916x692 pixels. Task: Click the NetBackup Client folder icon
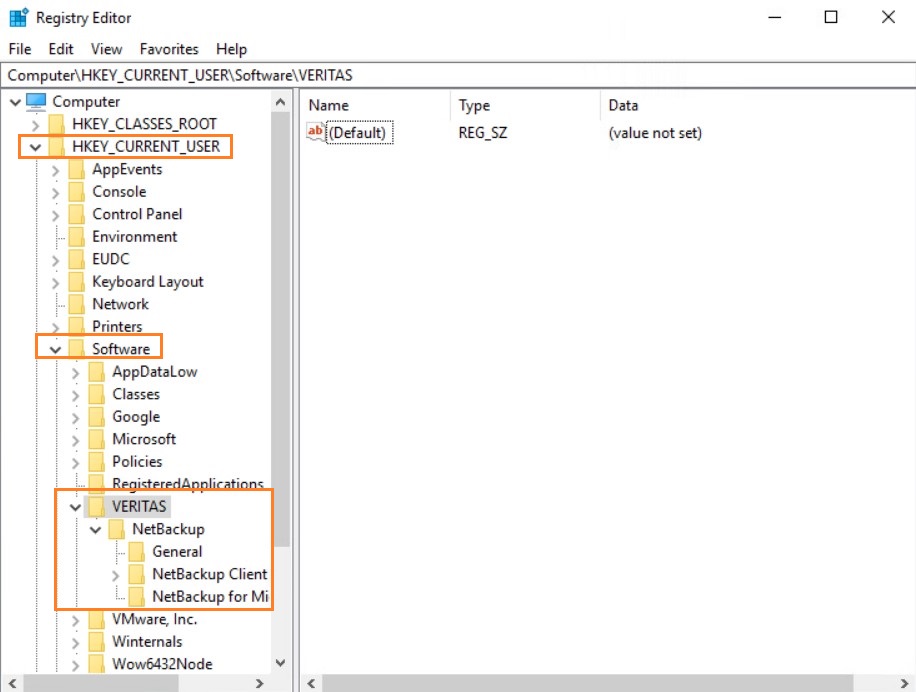[x=137, y=575]
